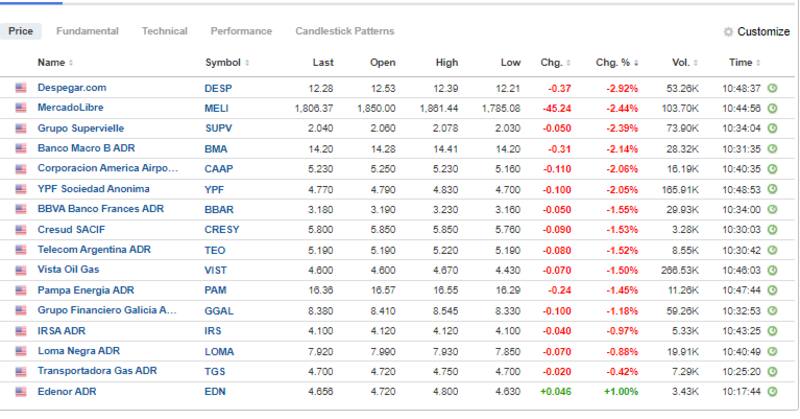Sort the table by Name column
The width and height of the screenshot is (800, 419).
pos(52,63)
